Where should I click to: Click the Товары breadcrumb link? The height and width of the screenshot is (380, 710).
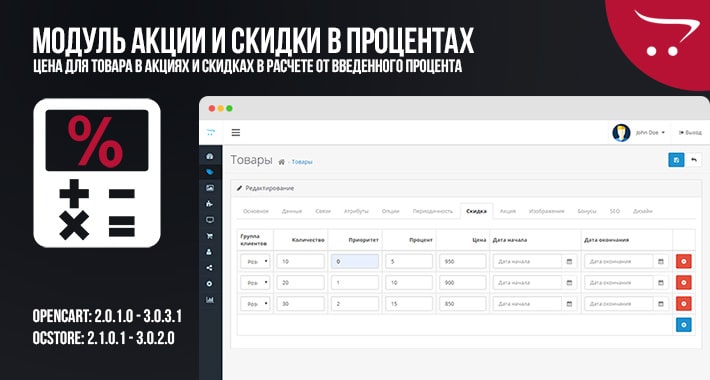[x=302, y=162]
